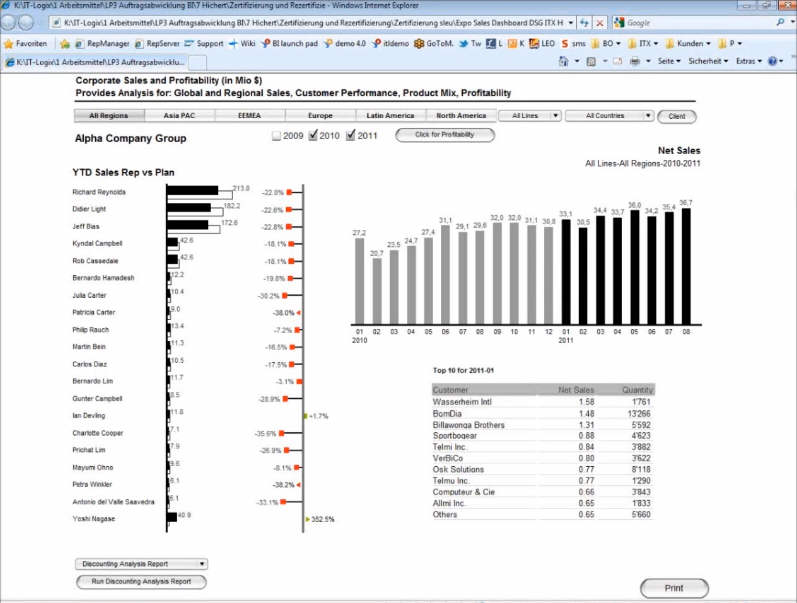
Task: Click the Net Sales column header
Action: tap(576, 390)
